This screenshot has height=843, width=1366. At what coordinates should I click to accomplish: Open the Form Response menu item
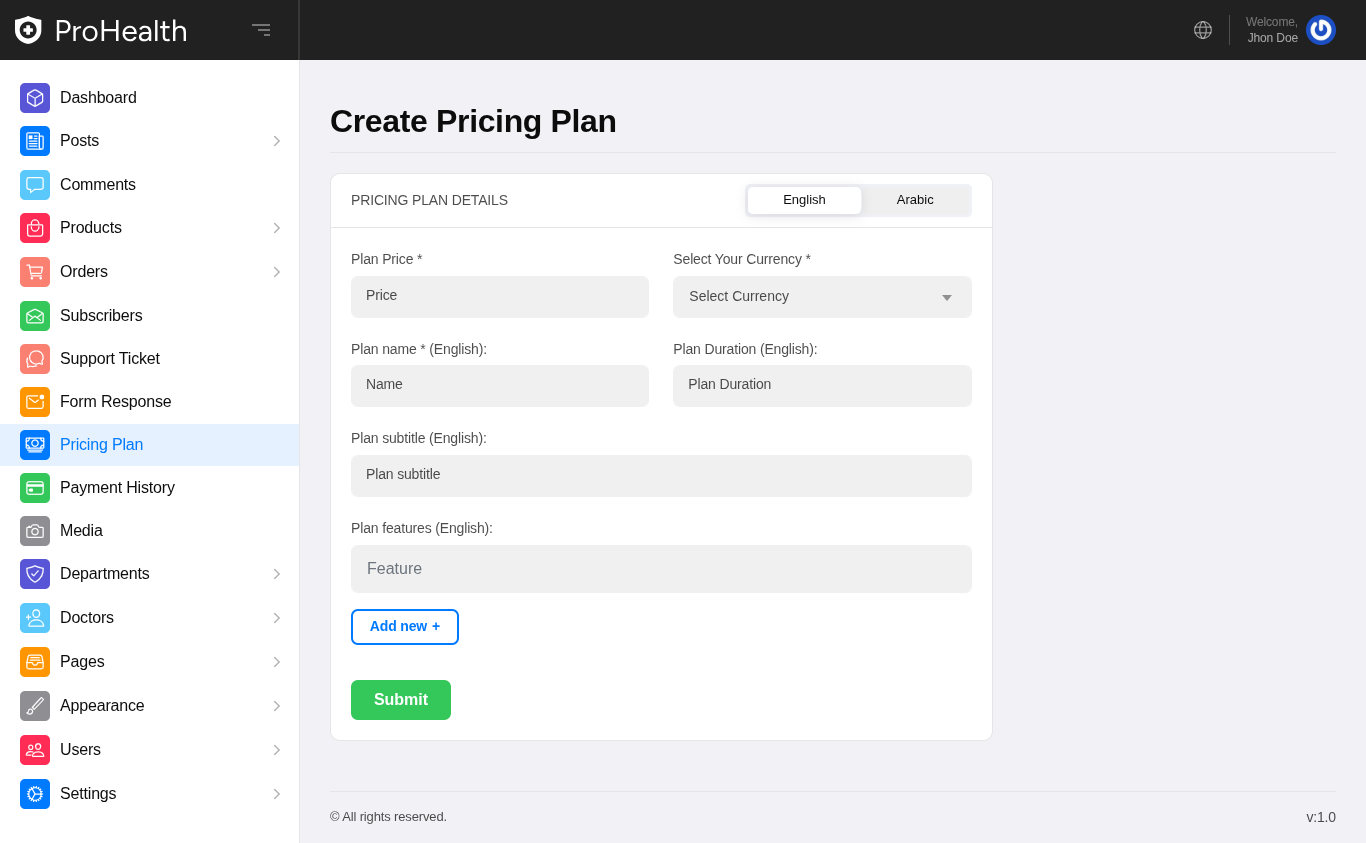pyautogui.click(x=115, y=402)
